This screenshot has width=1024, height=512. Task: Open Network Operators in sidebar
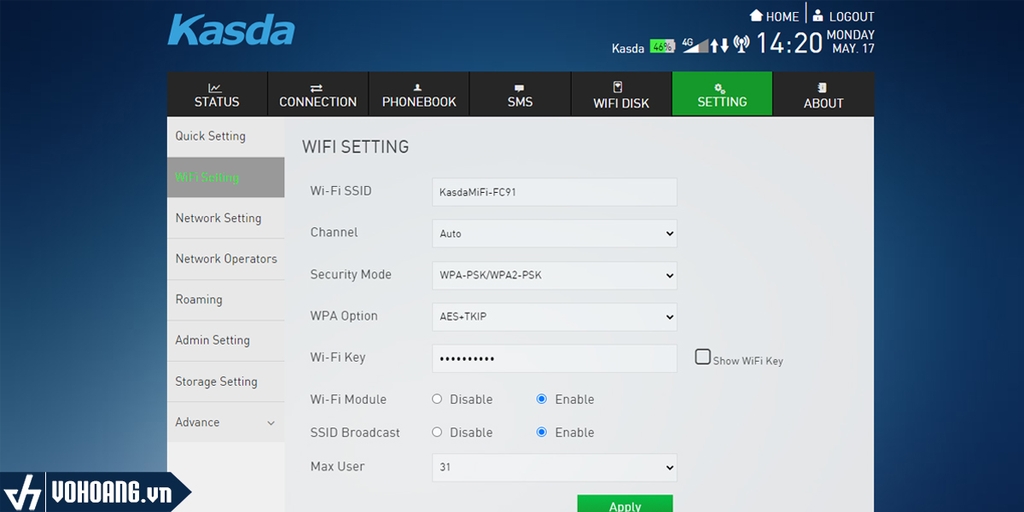[x=225, y=259]
